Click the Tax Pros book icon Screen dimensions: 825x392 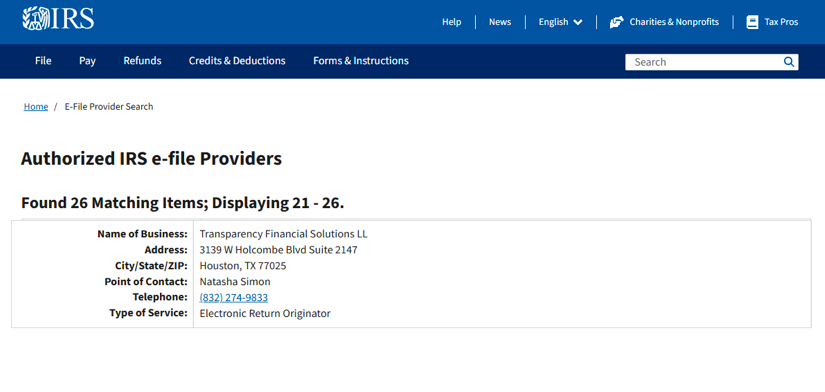(752, 22)
